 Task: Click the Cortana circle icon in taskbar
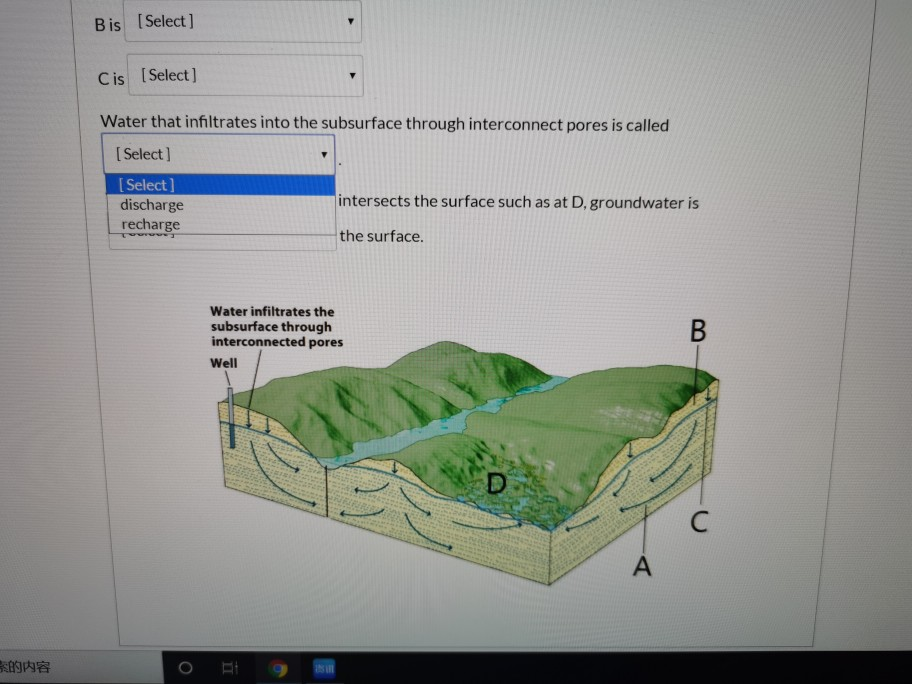pyautogui.click(x=185, y=668)
